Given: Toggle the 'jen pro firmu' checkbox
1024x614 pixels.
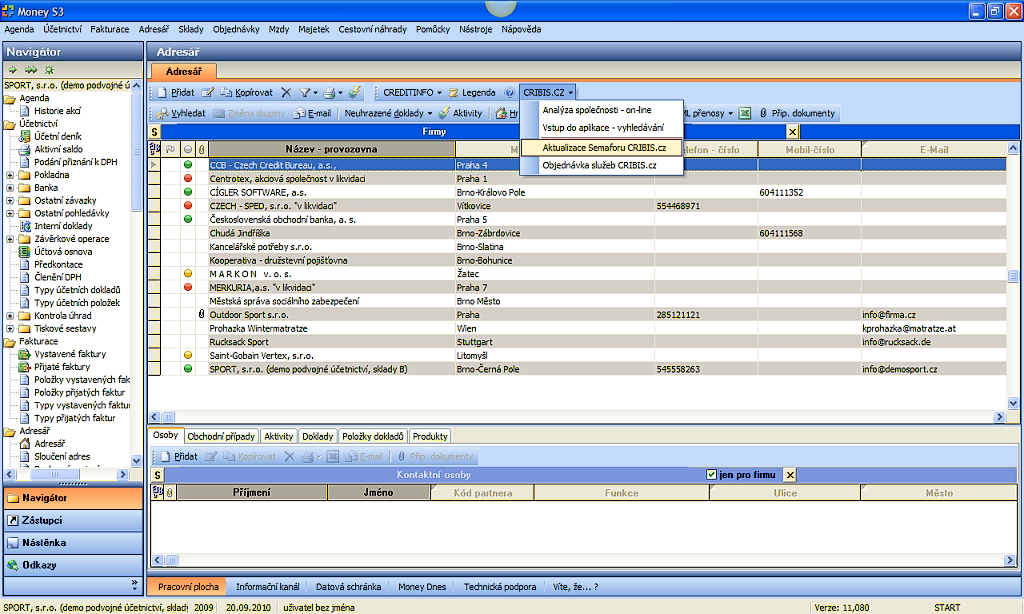Looking at the screenshot, I should pyautogui.click(x=711, y=474).
